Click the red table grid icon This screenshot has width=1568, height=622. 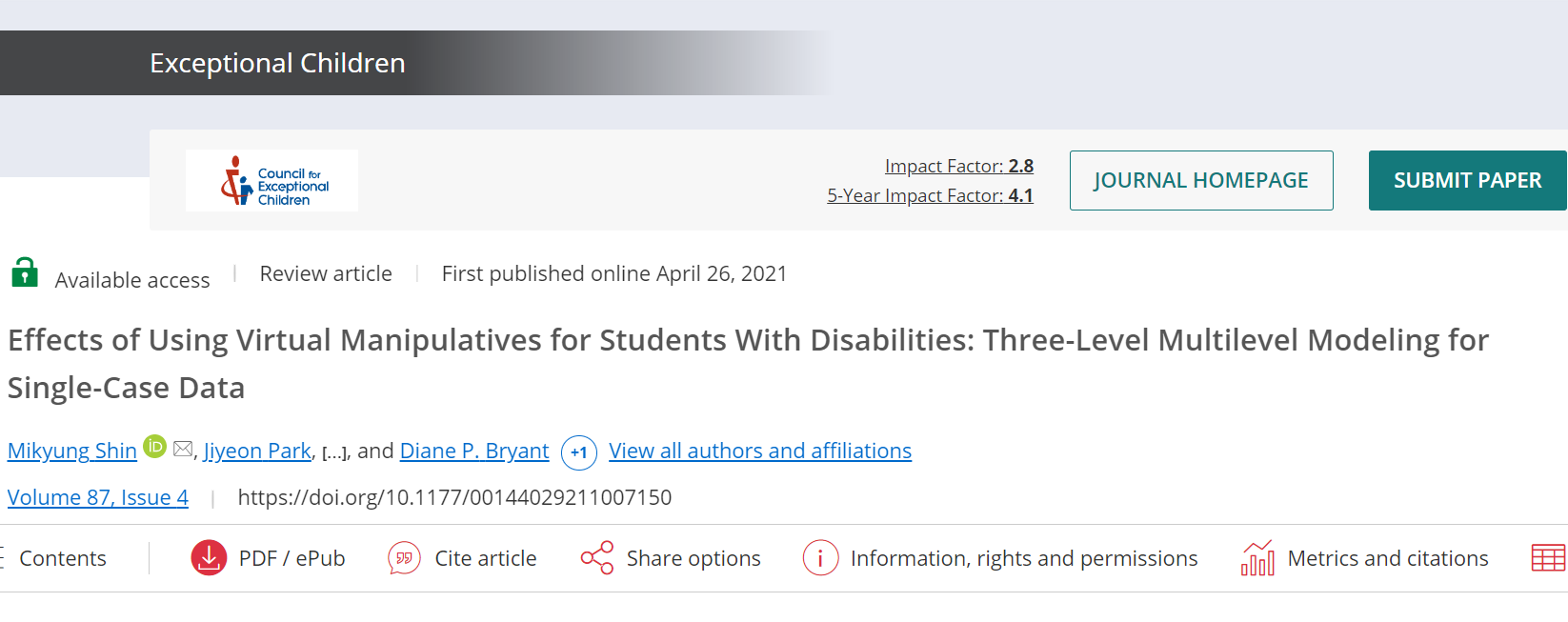point(1548,558)
